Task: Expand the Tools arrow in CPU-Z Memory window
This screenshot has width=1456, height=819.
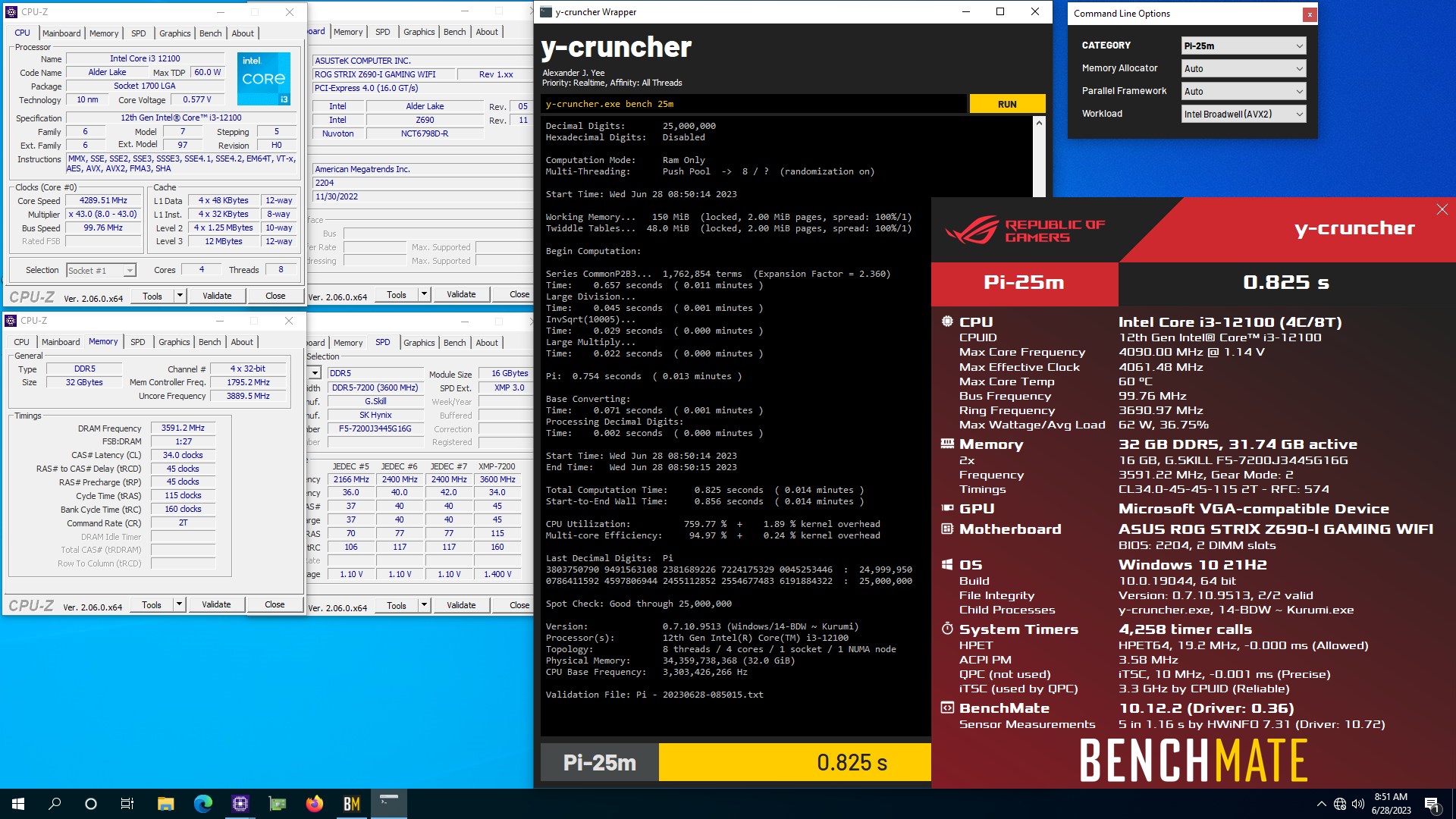Action: click(180, 604)
